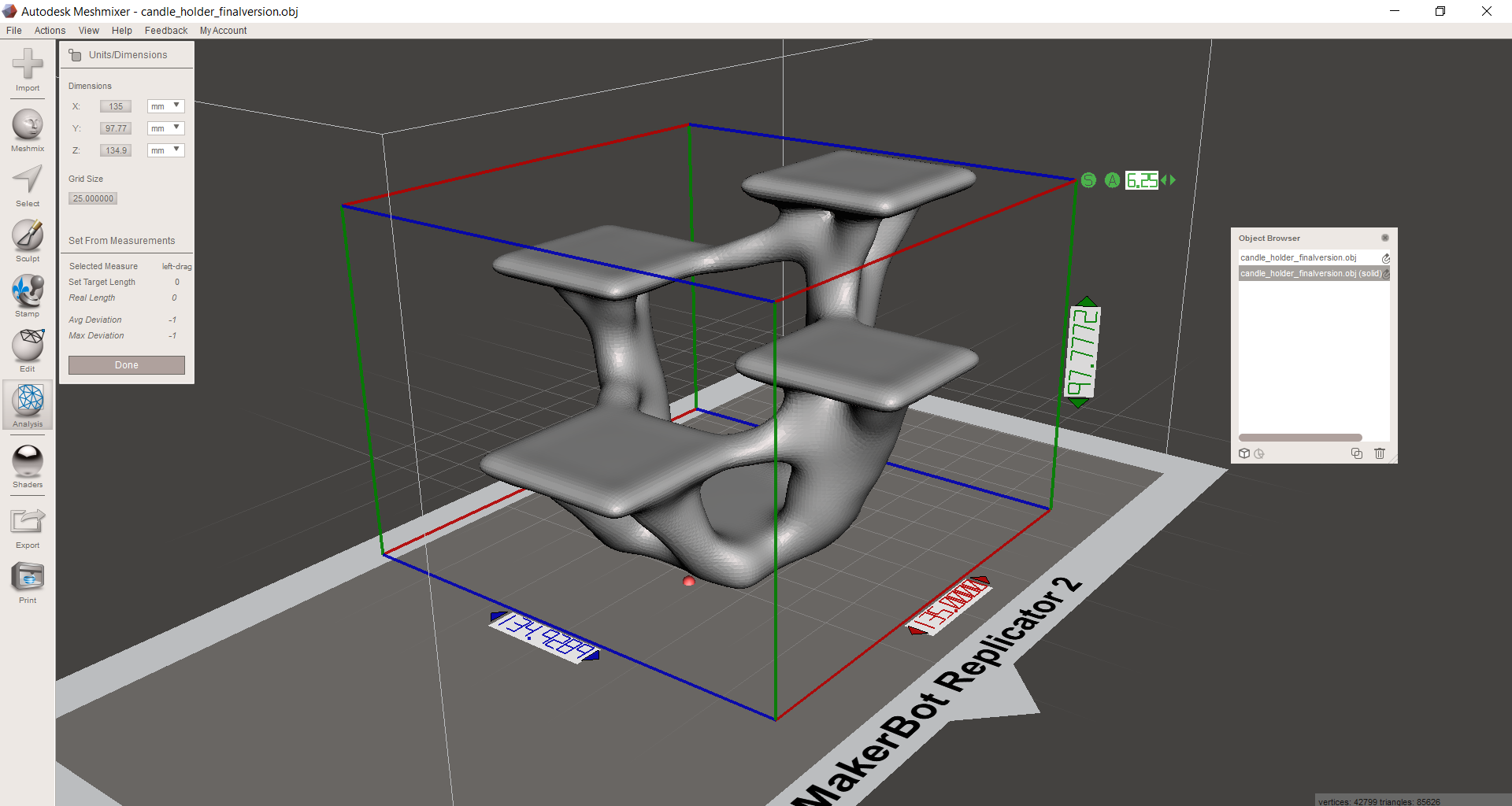Click the green 97.7772 dimension label
The image size is (1512, 806).
point(1082,352)
